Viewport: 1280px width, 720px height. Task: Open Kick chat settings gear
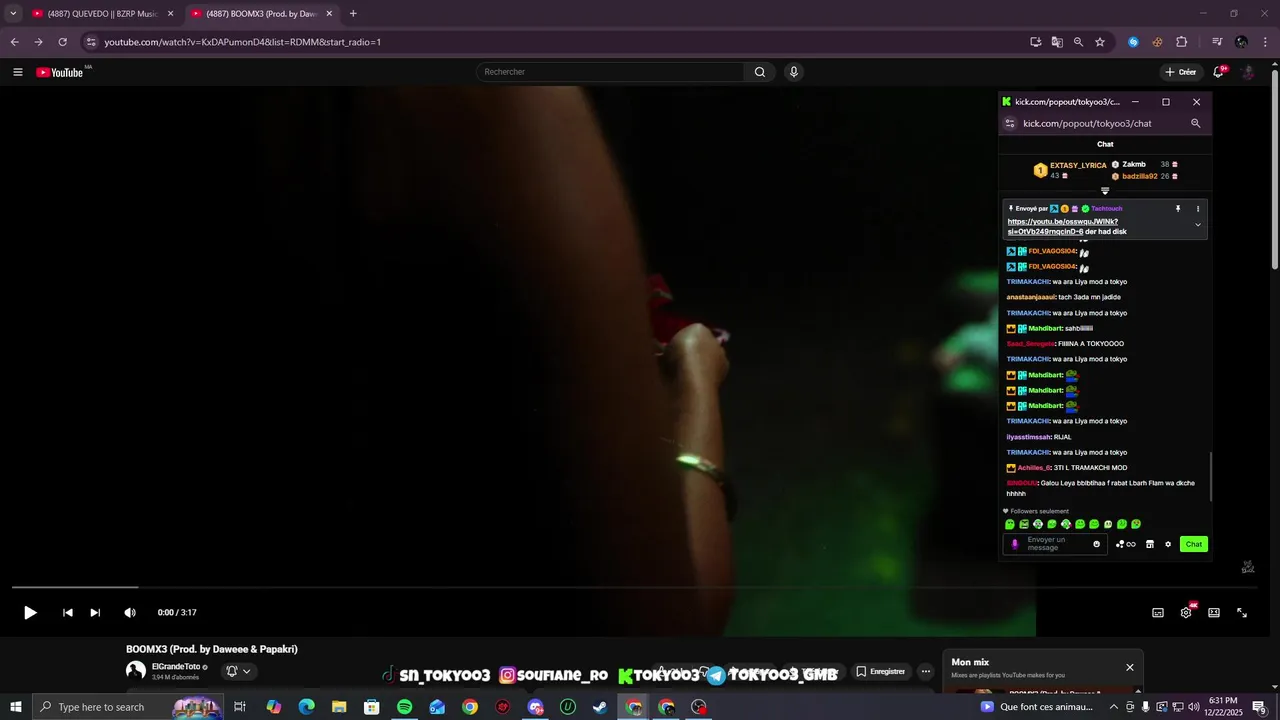point(1168,544)
